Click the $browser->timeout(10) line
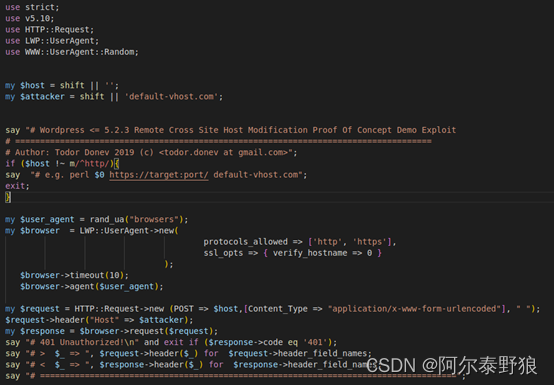The height and width of the screenshot is (385, 554). pyautogui.click(x=74, y=275)
